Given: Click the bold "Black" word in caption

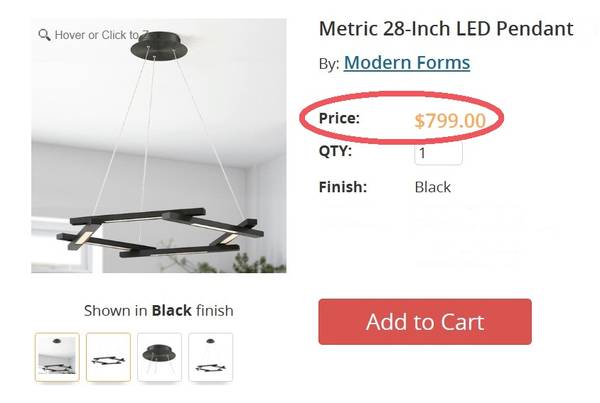Looking at the screenshot, I should (x=171, y=310).
